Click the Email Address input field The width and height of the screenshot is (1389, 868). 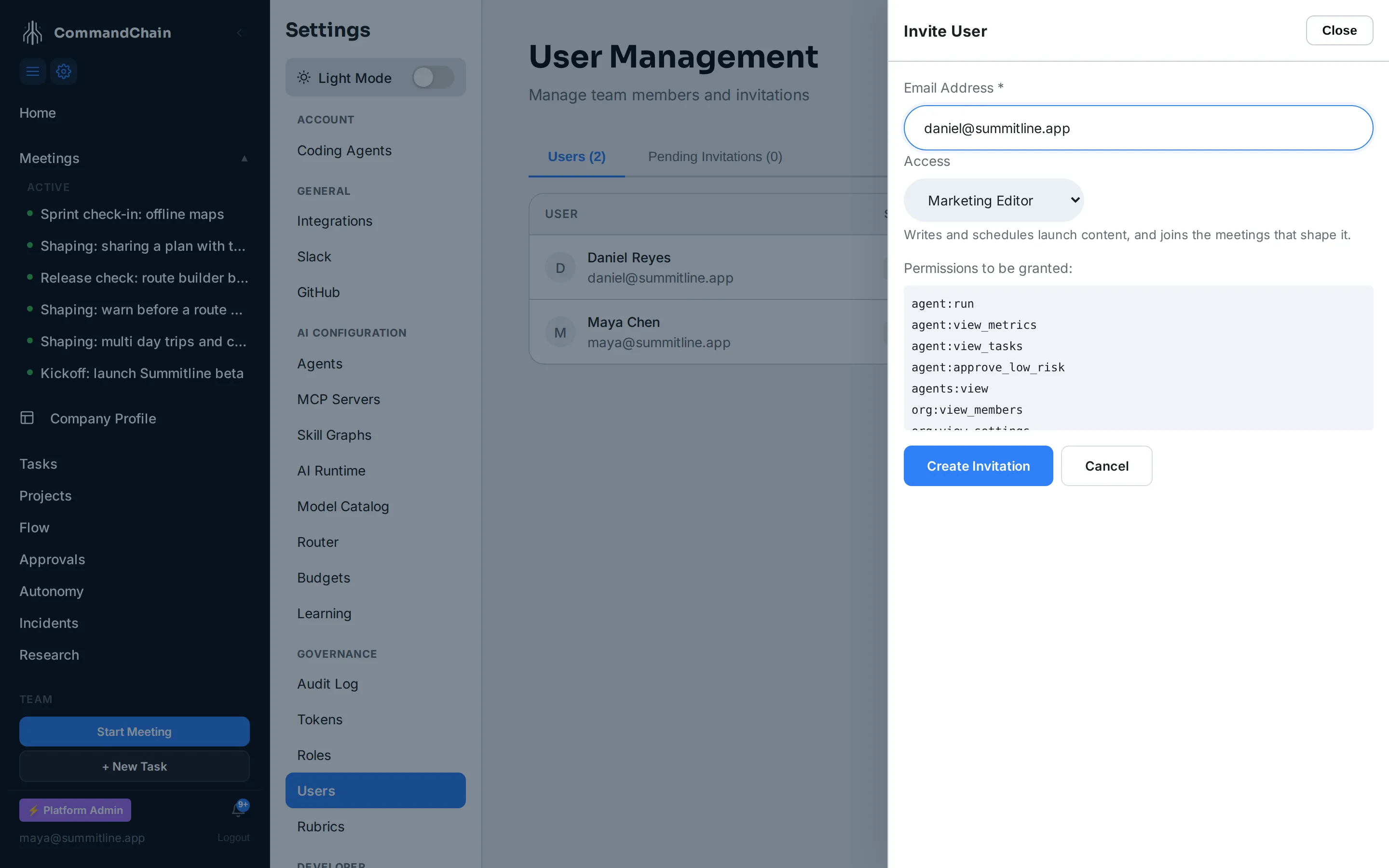(x=1138, y=128)
